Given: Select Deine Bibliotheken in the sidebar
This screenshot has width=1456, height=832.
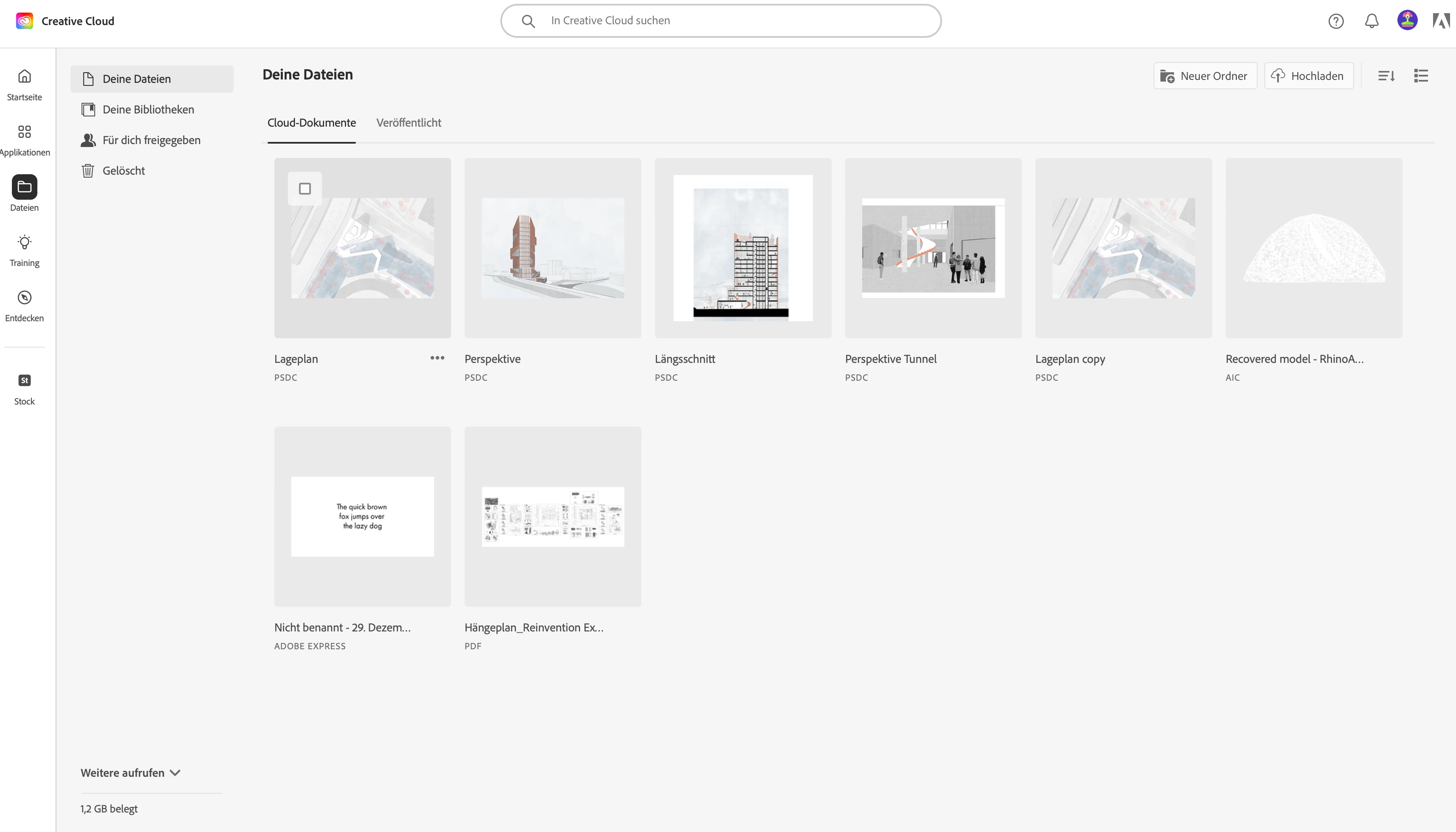Looking at the screenshot, I should coord(148,110).
